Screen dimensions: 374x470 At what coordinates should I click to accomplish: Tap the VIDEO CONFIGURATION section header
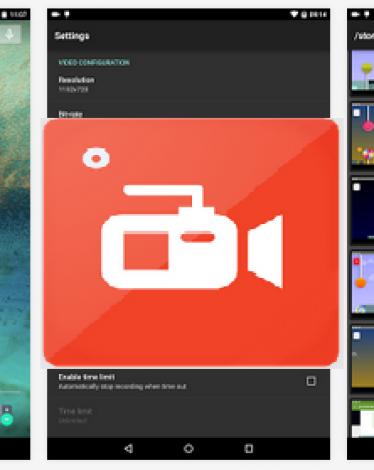(94, 62)
